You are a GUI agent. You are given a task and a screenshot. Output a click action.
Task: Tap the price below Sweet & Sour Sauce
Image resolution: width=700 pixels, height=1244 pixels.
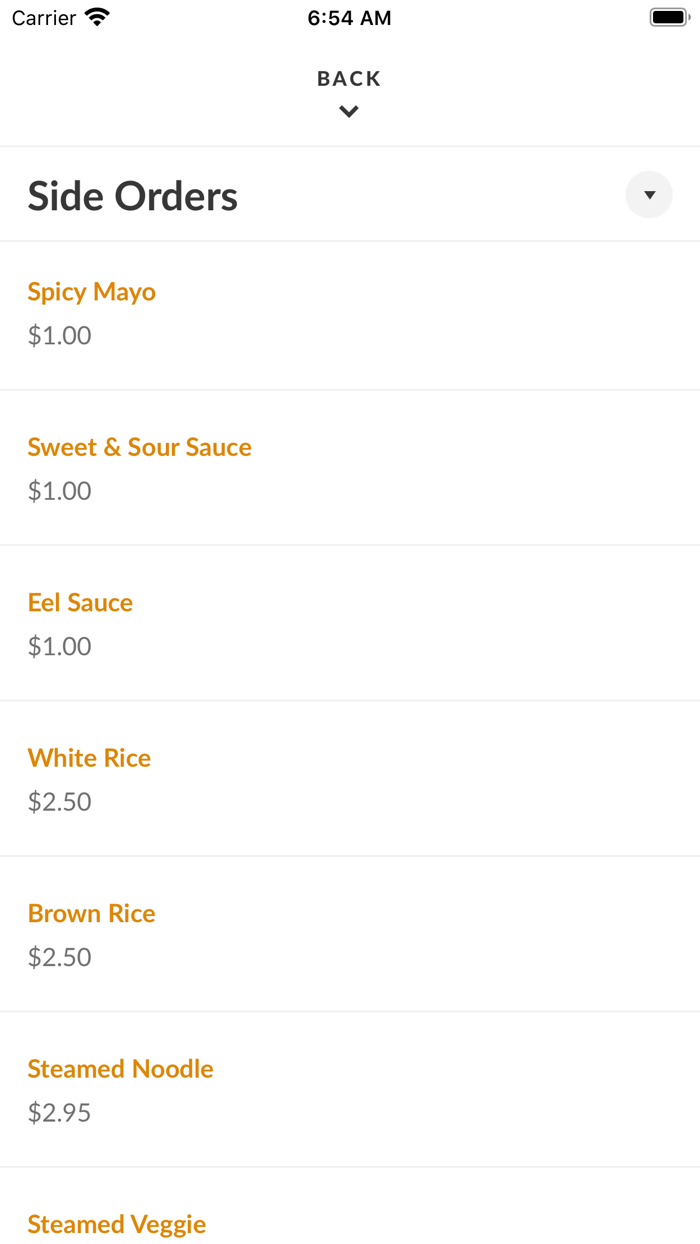(x=60, y=491)
